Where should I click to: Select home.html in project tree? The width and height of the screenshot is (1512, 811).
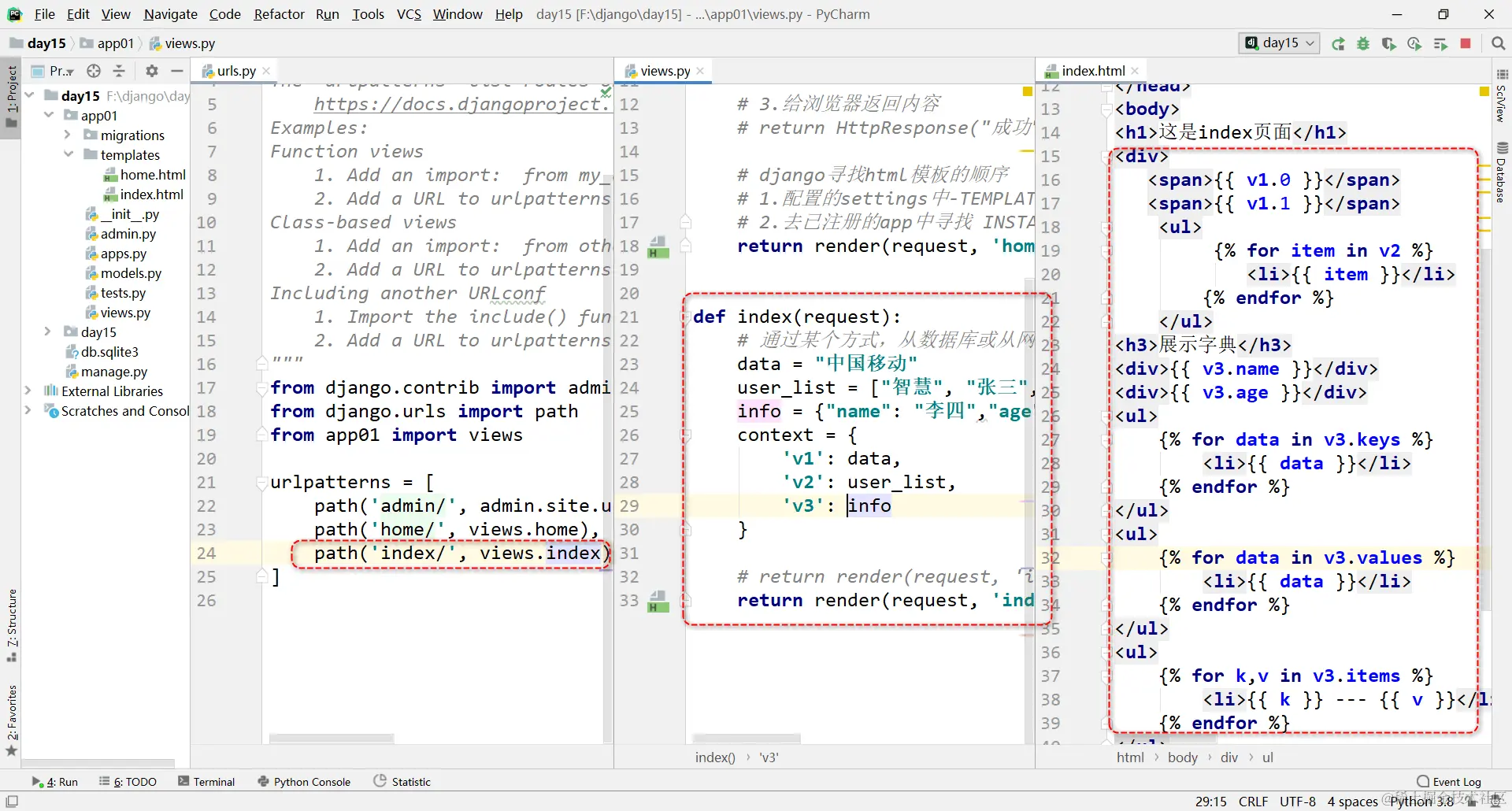(145, 174)
